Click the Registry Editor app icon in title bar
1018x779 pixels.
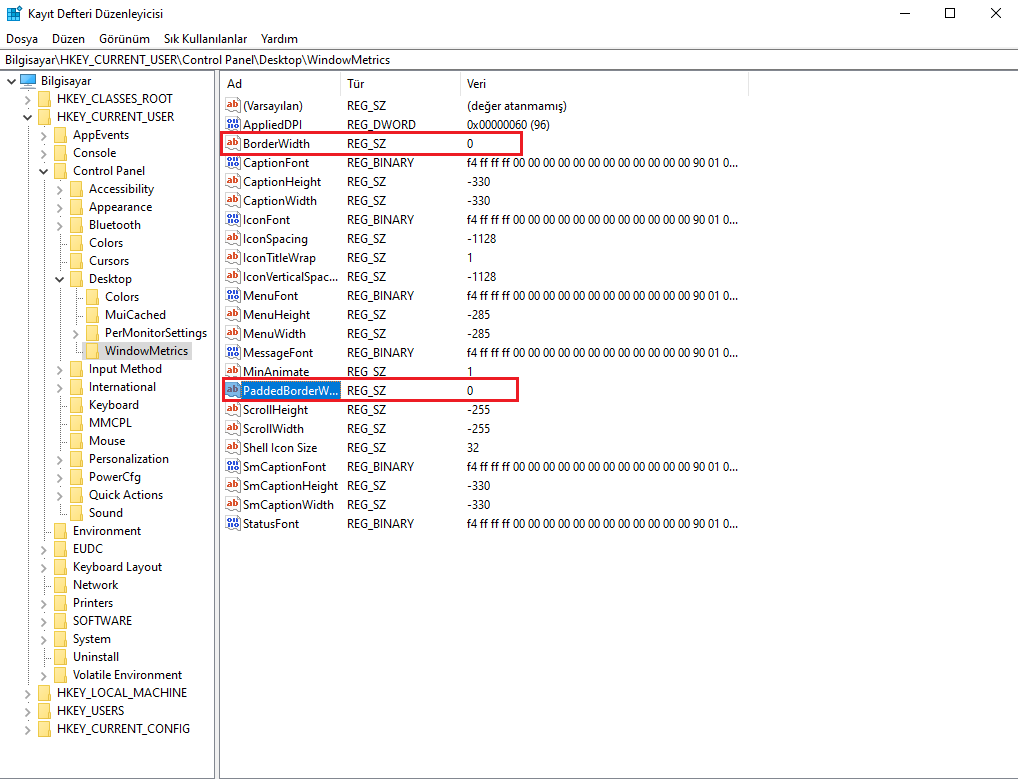click(x=14, y=13)
